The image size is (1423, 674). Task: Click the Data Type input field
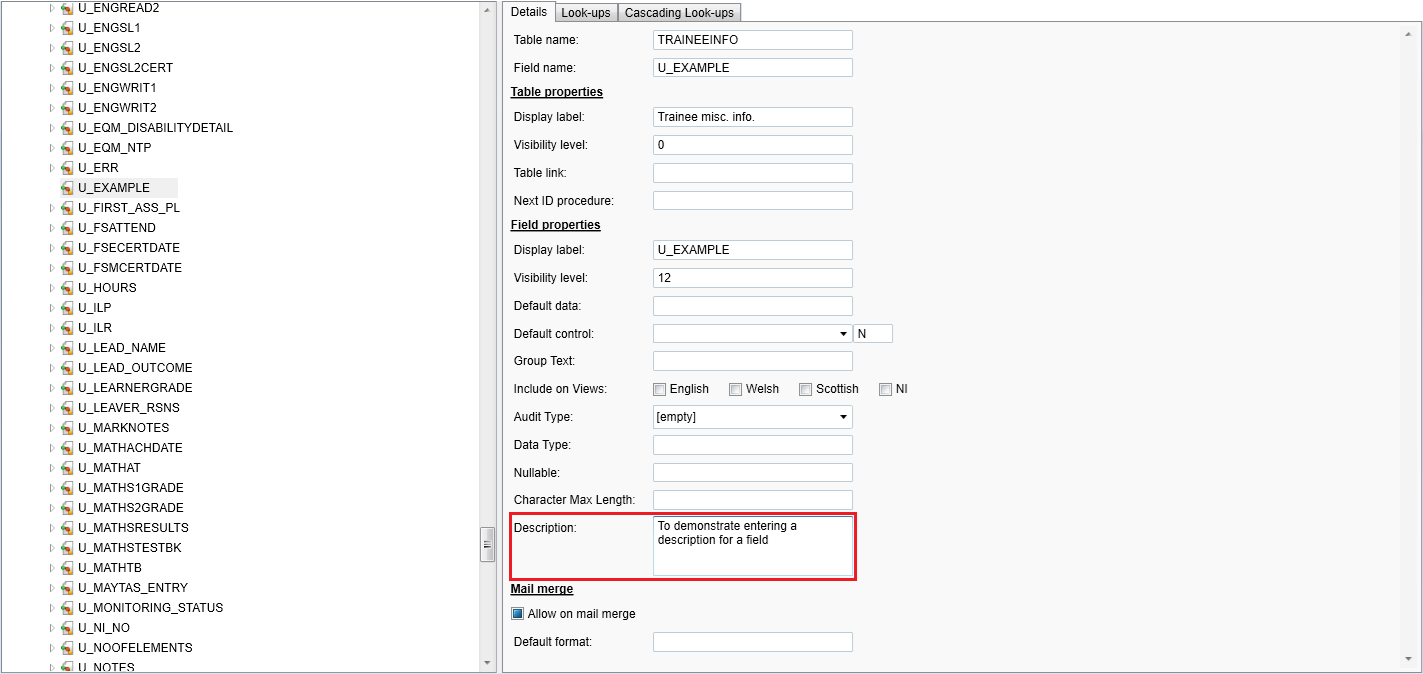point(753,445)
